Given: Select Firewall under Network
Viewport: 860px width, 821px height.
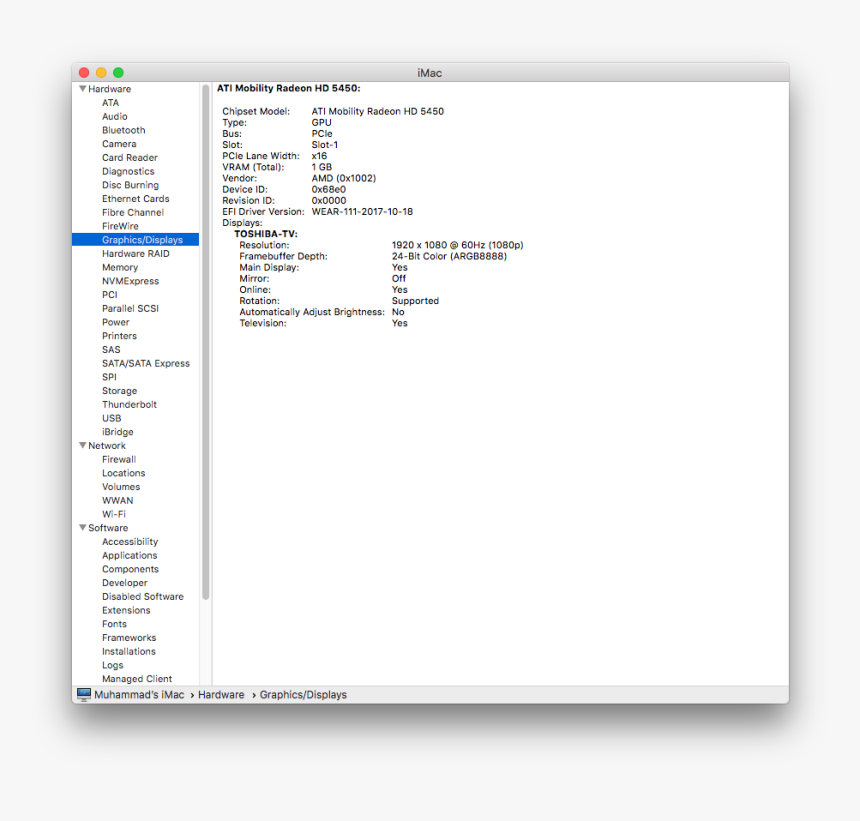Looking at the screenshot, I should (x=118, y=459).
